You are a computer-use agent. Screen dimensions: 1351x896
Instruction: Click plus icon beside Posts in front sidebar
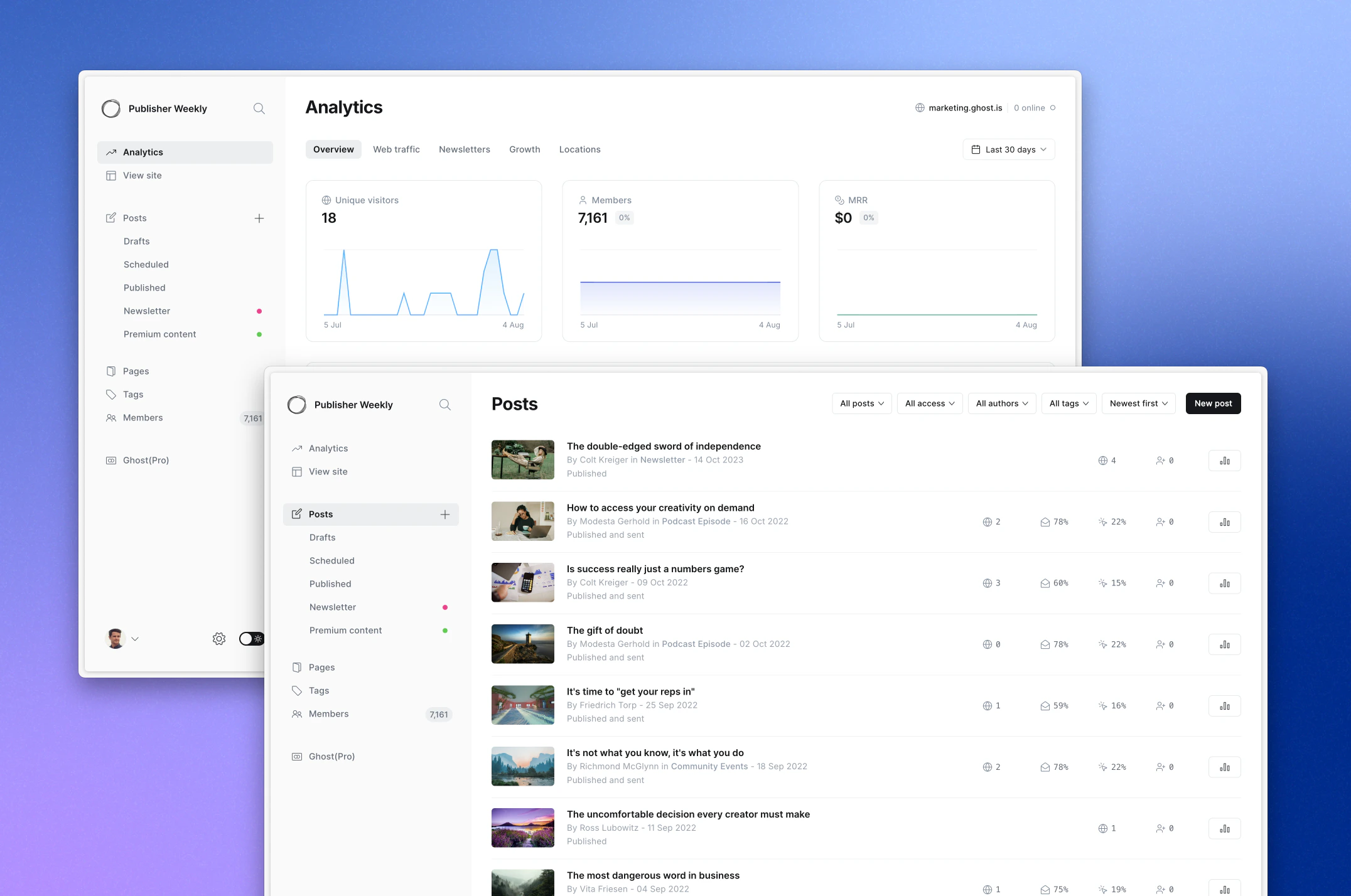tap(444, 515)
